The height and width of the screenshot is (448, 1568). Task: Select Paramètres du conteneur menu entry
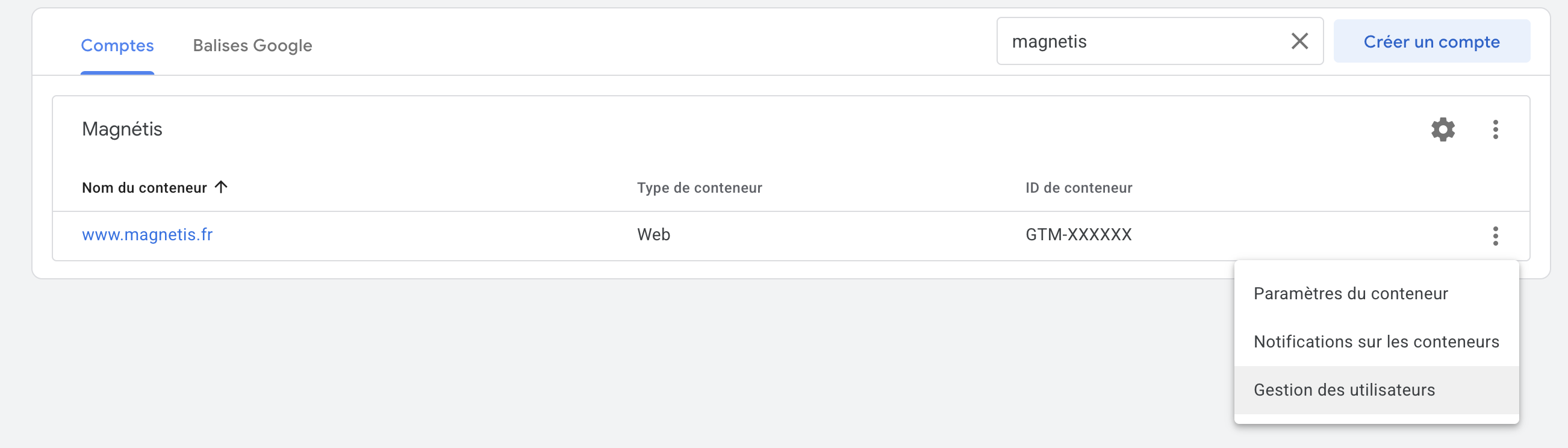tap(1350, 294)
